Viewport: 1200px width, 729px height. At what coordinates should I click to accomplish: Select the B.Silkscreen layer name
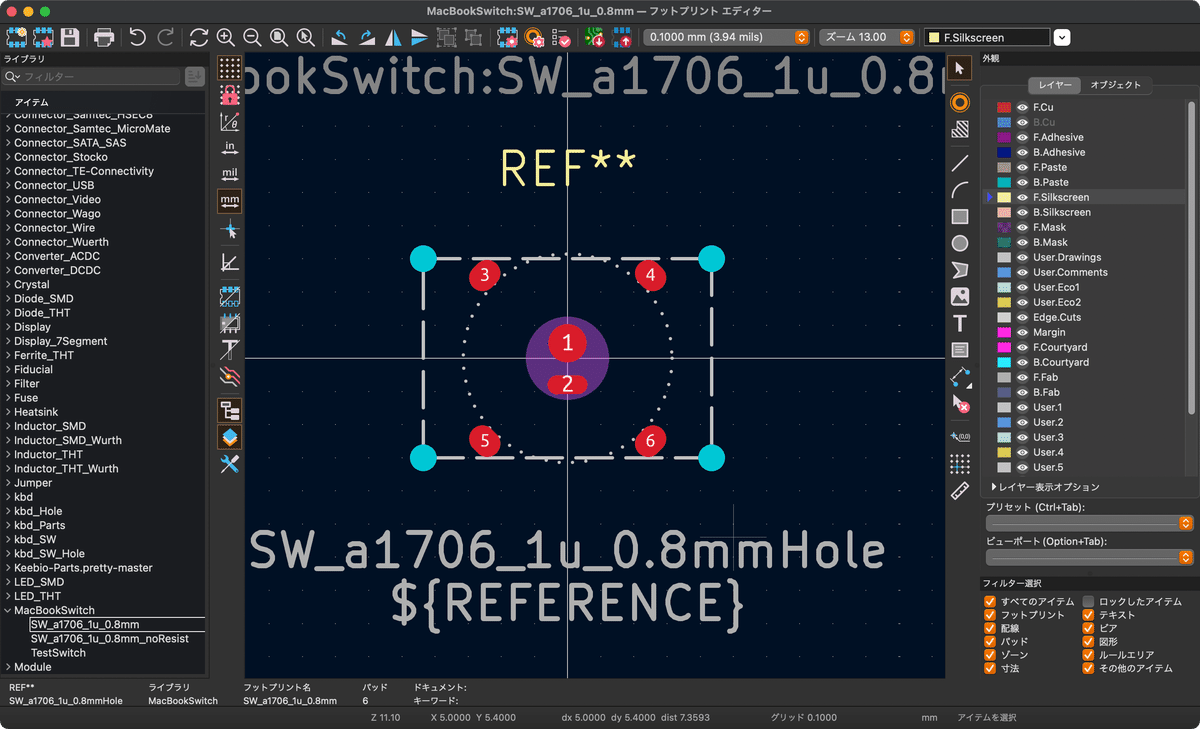[1061, 212]
